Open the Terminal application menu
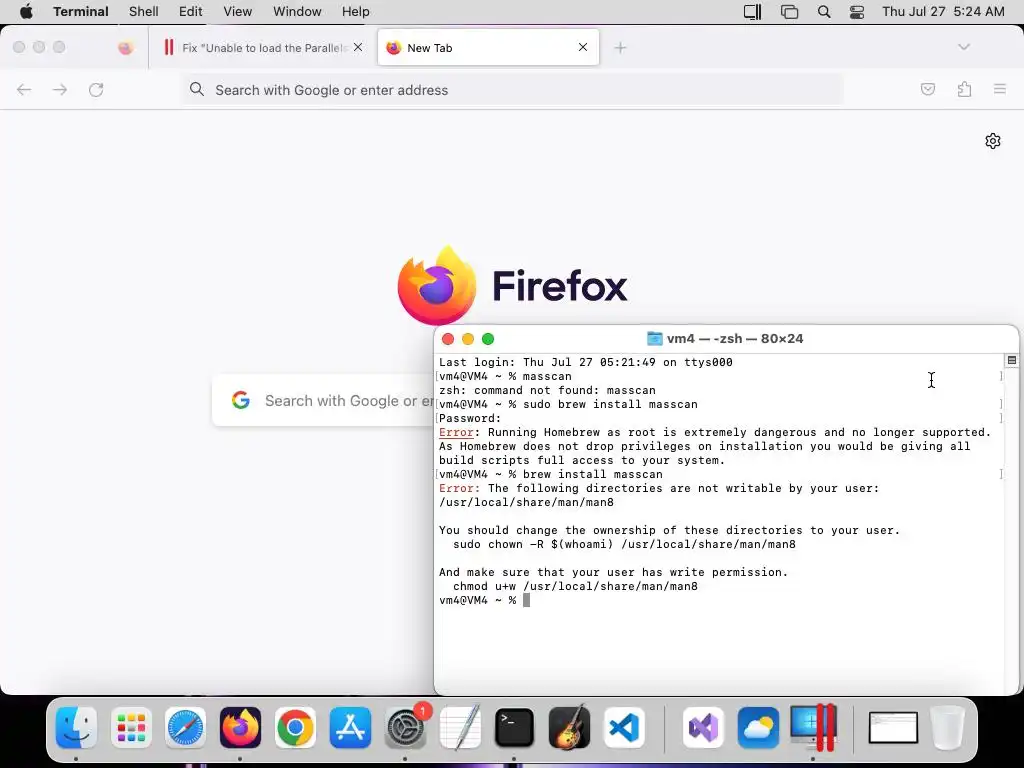Image resolution: width=1024 pixels, height=768 pixels. (81, 11)
